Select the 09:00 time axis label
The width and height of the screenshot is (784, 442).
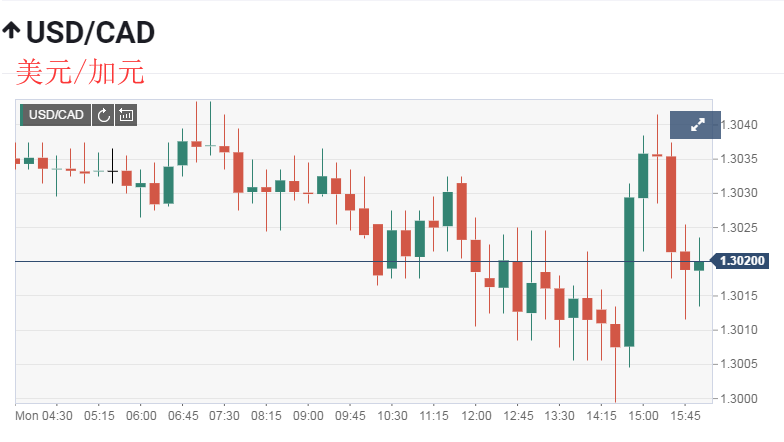(308, 415)
